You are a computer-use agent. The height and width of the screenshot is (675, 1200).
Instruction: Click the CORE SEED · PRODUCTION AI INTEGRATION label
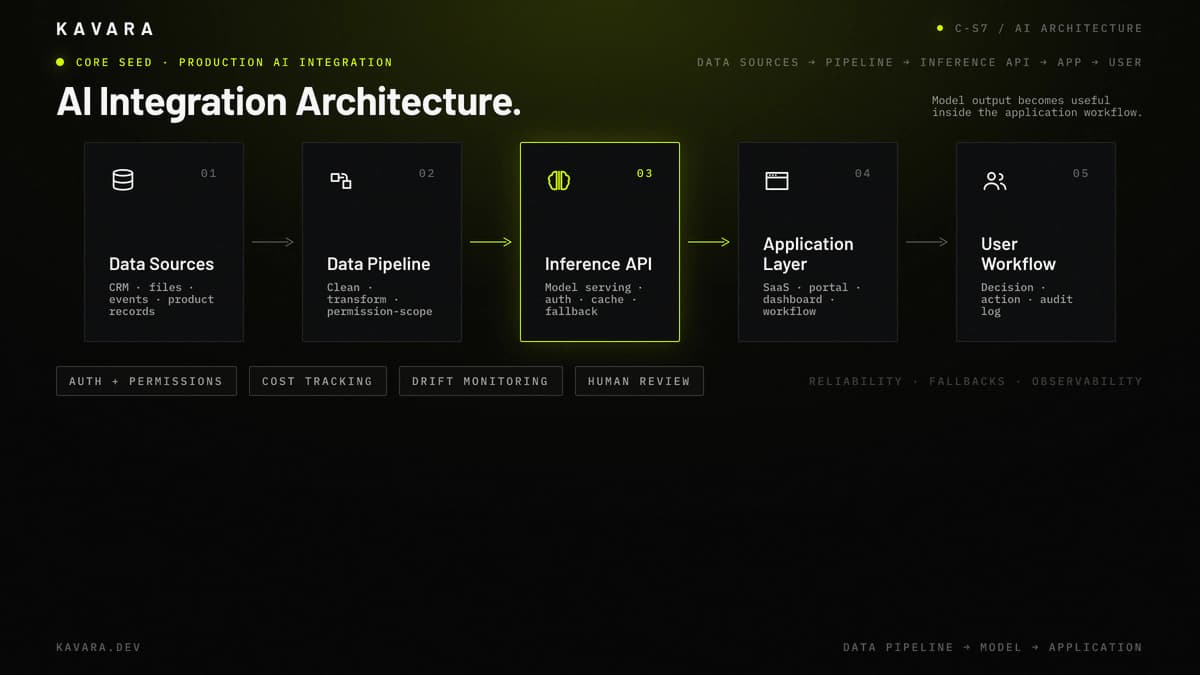point(234,62)
